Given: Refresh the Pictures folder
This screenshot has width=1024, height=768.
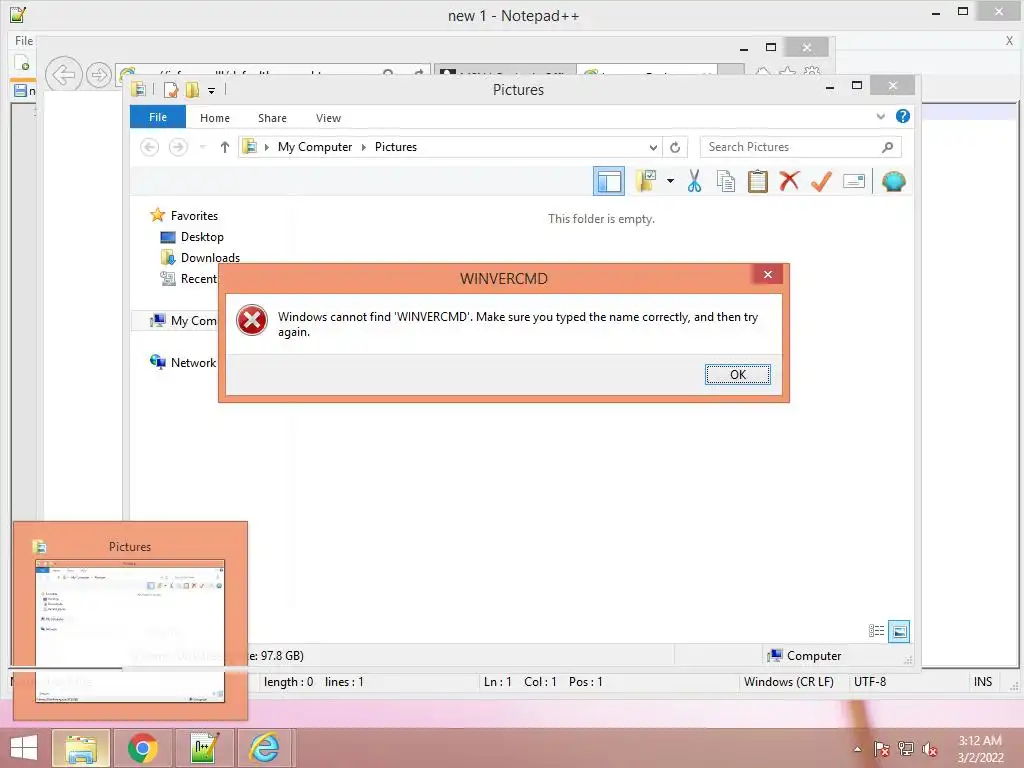Looking at the screenshot, I should pyautogui.click(x=675, y=147).
